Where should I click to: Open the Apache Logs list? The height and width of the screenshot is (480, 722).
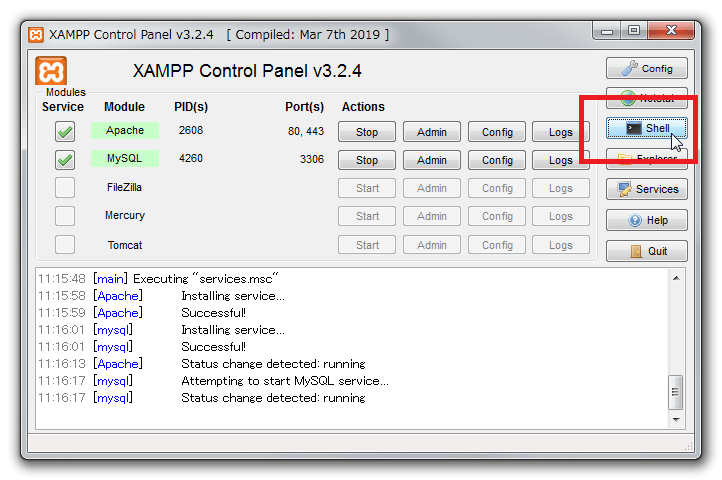[561, 132]
